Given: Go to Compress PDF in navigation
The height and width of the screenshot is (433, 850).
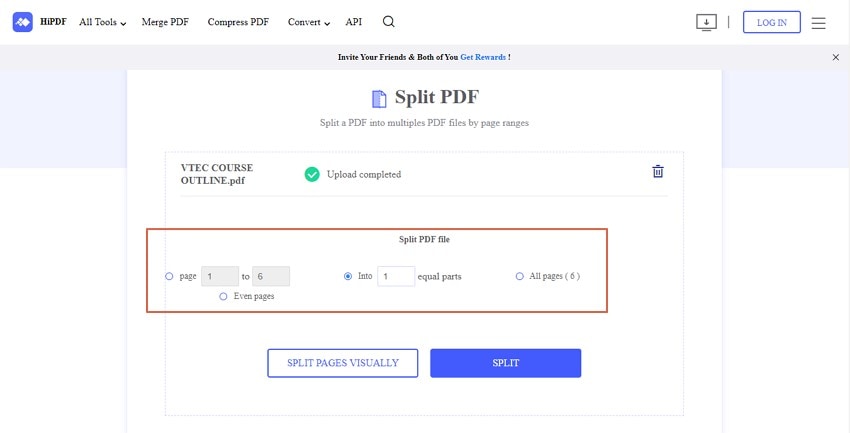Looking at the screenshot, I should coord(238,22).
